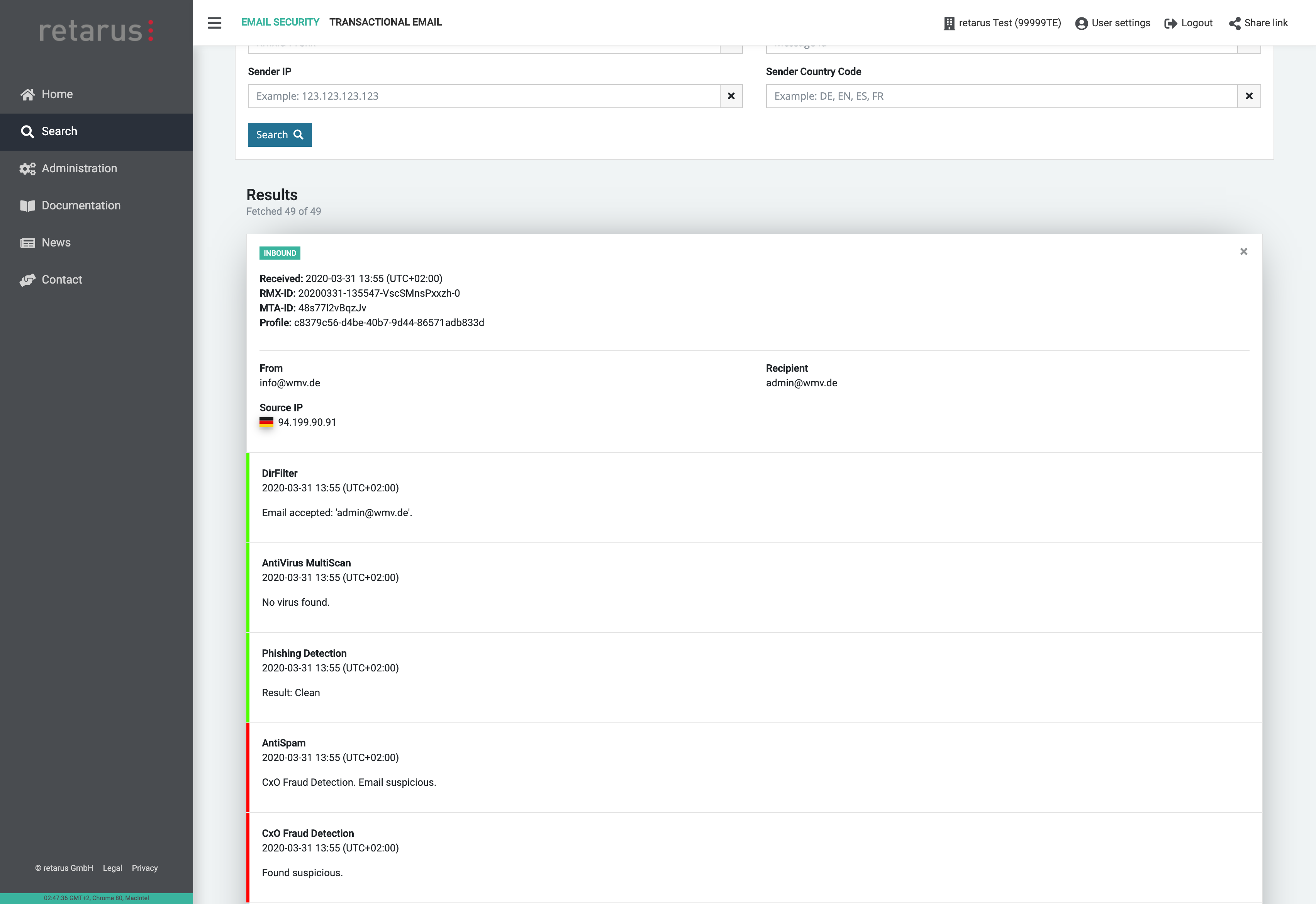Viewport: 1316px width, 904px height.
Task: Open the Email Security tab
Action: click(x=280, y=22)
